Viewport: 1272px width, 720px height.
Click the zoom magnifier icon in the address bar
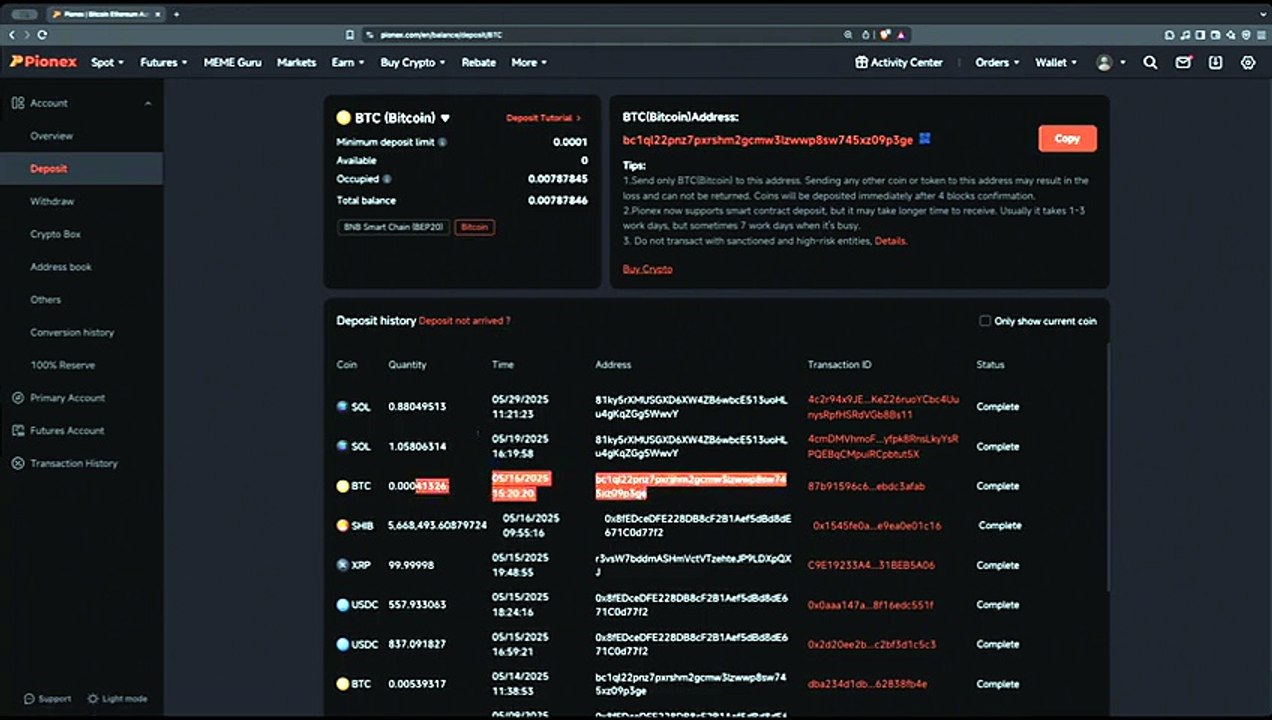tap(848, 34)
